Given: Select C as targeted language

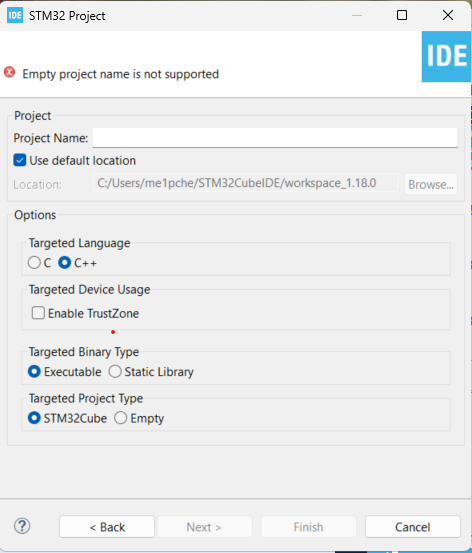Looking at the screenshot, I should (x=34, y=263).
